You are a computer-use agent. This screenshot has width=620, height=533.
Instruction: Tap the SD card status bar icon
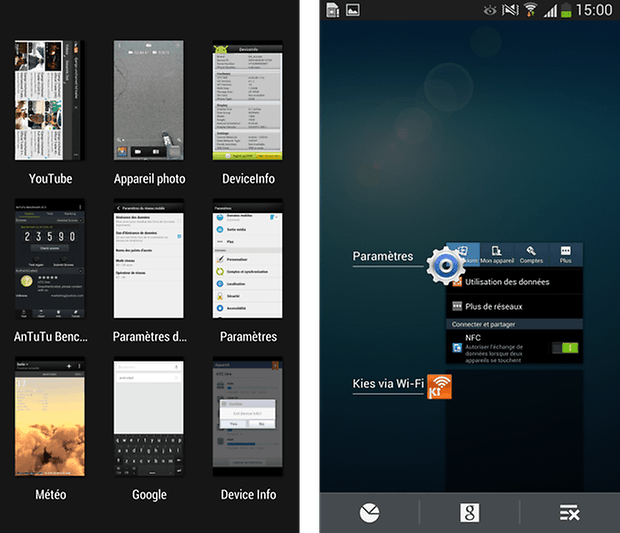pos(333,10)
